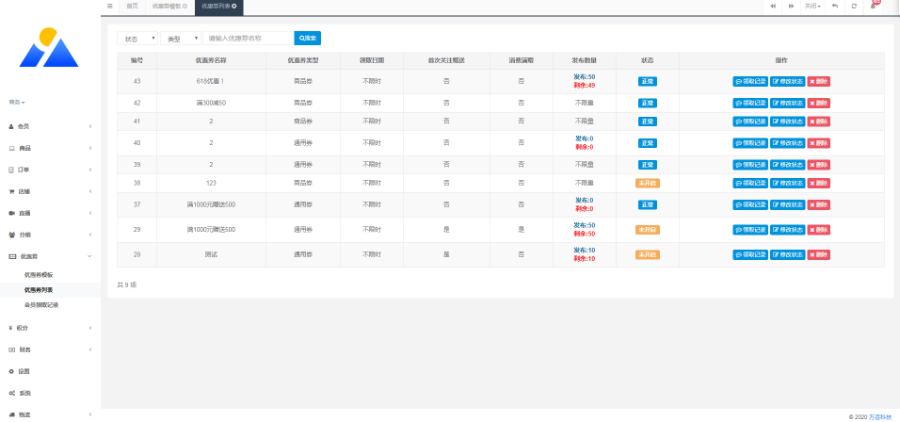This screenshot has width=900, height=422.
Task: Click the back arrow icon in top bar
Action: point(834,6)
